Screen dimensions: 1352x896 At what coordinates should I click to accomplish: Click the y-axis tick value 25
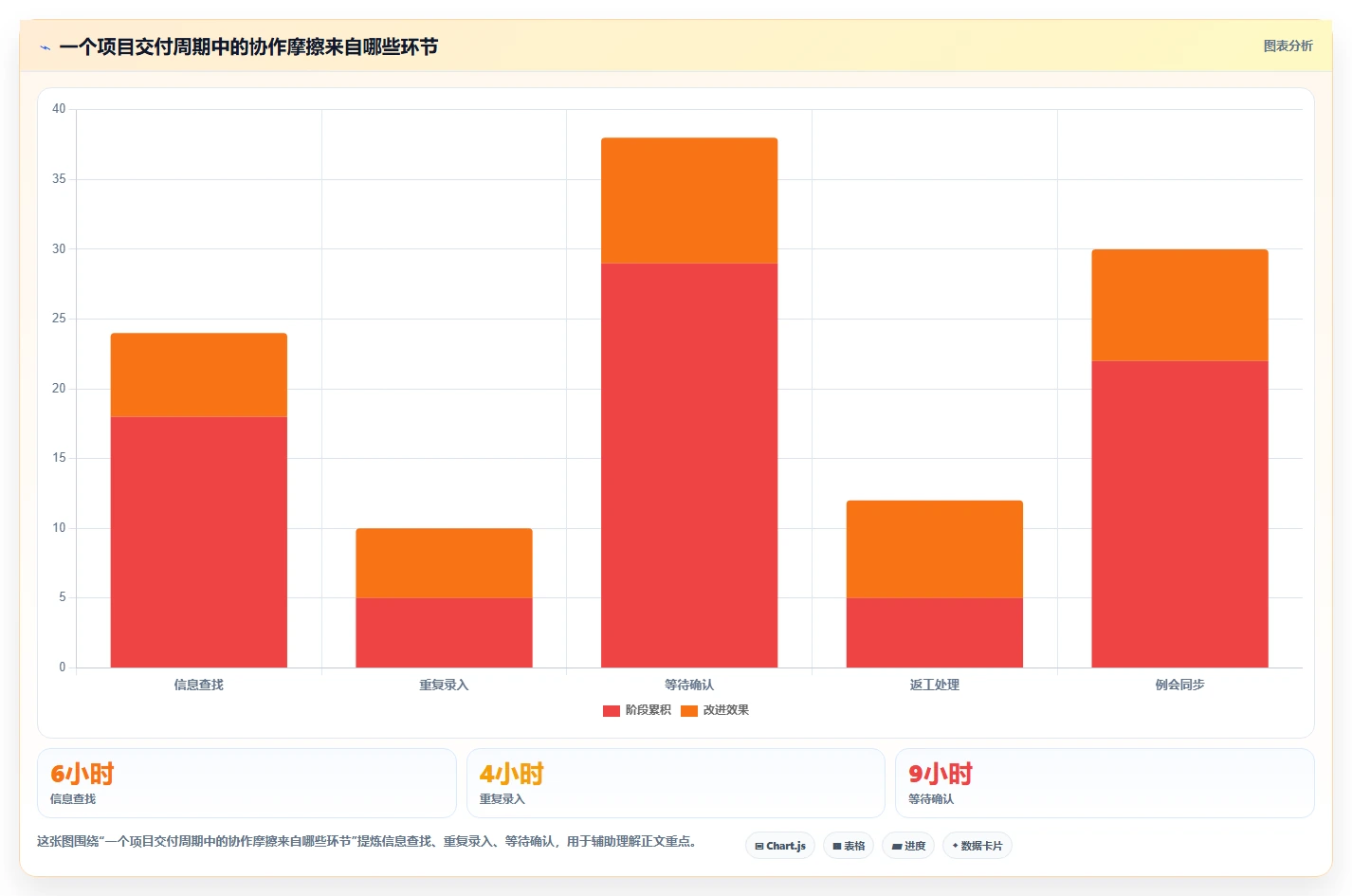coord(59,319)
